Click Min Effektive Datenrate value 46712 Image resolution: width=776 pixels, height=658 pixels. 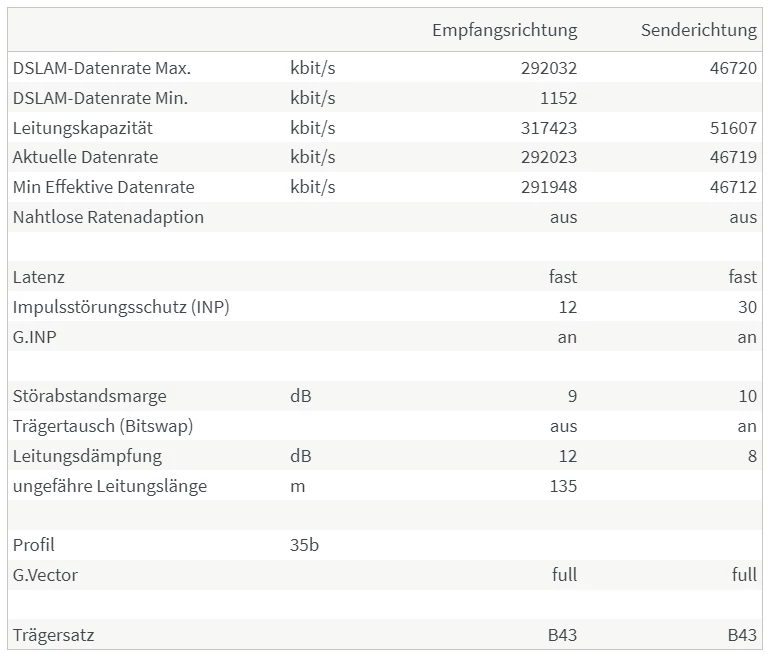point(733,188)
